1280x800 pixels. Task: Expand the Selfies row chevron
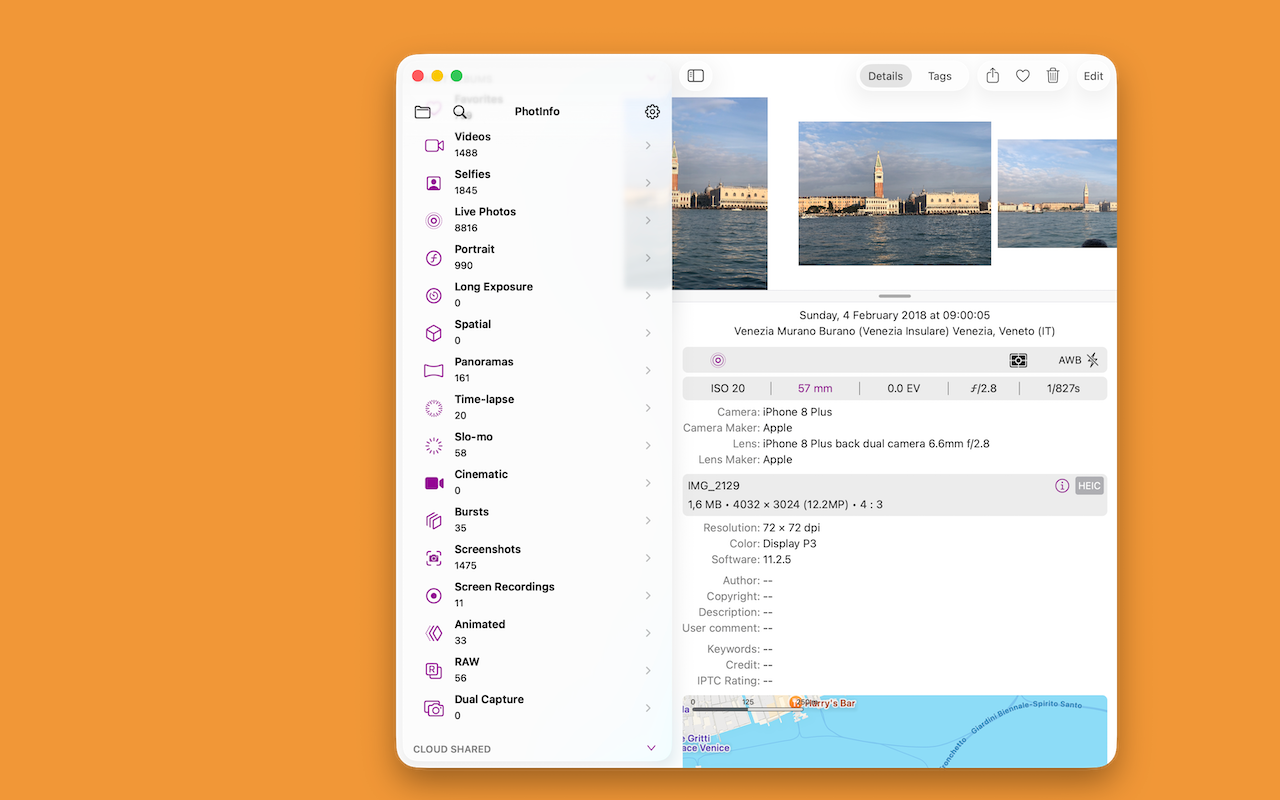[648, 183]
